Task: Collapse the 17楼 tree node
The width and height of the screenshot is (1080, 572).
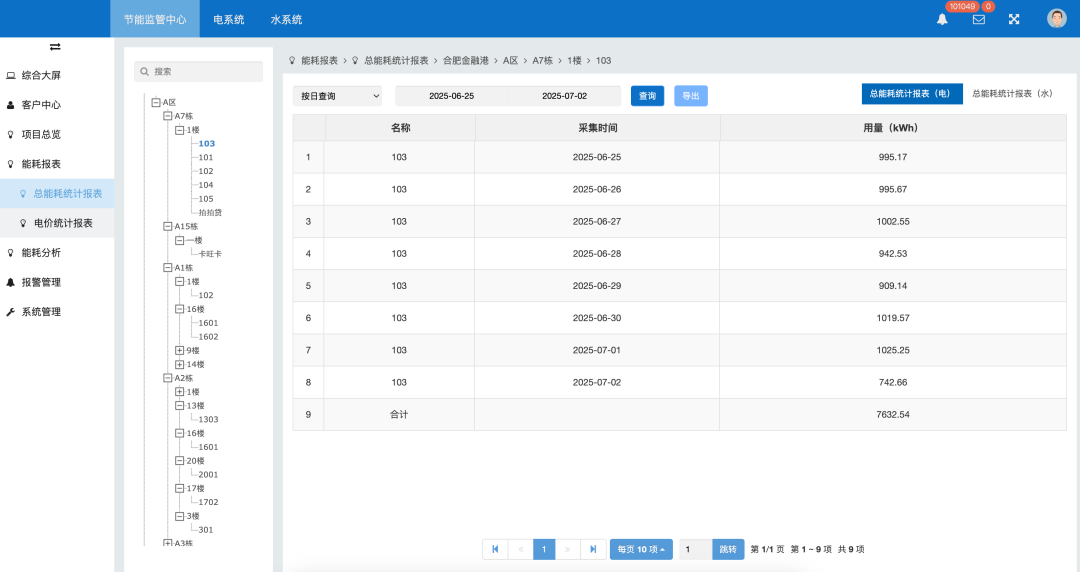Action: pyautogui.click(x=180, y=488)
